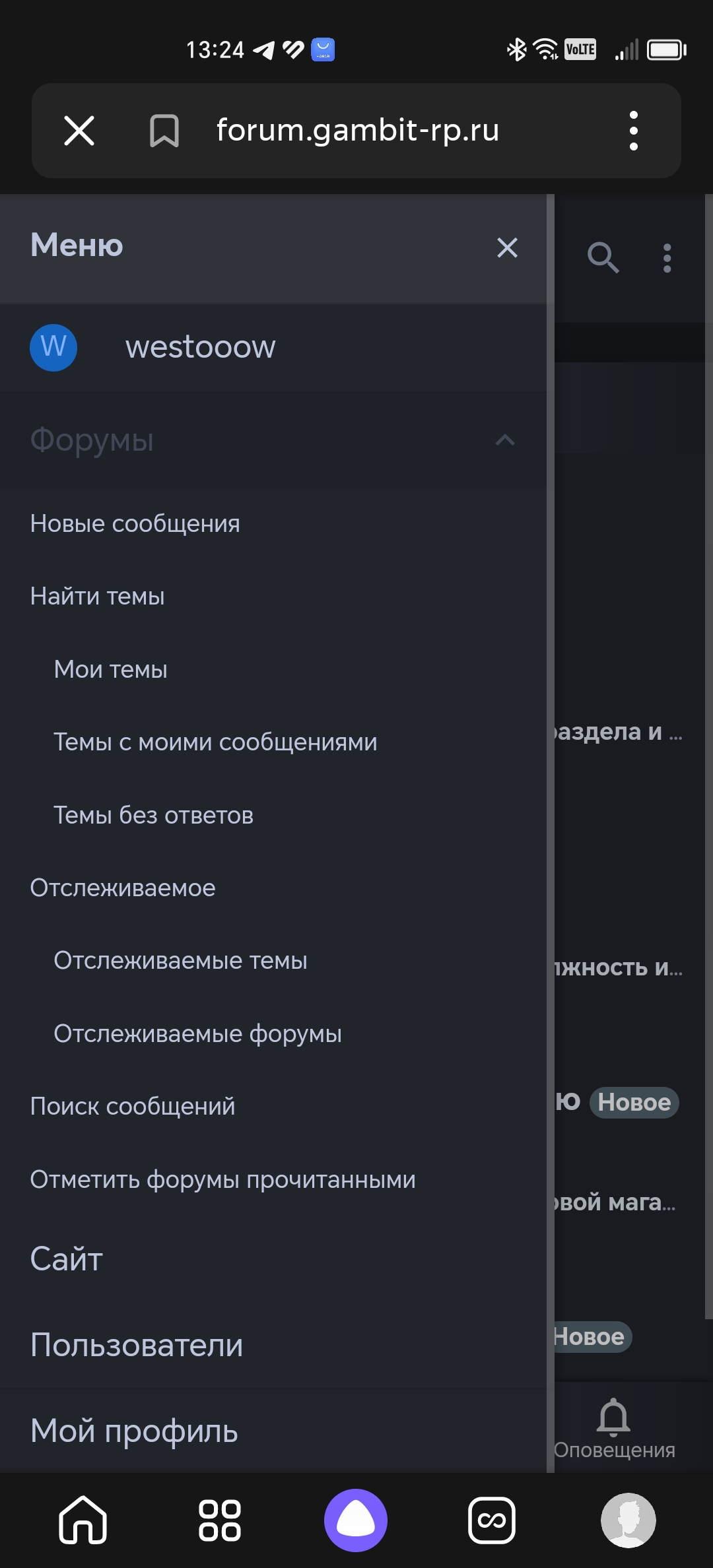Open the browser profile avatar
The image size is (713, 1568).
click(628, 1520)
